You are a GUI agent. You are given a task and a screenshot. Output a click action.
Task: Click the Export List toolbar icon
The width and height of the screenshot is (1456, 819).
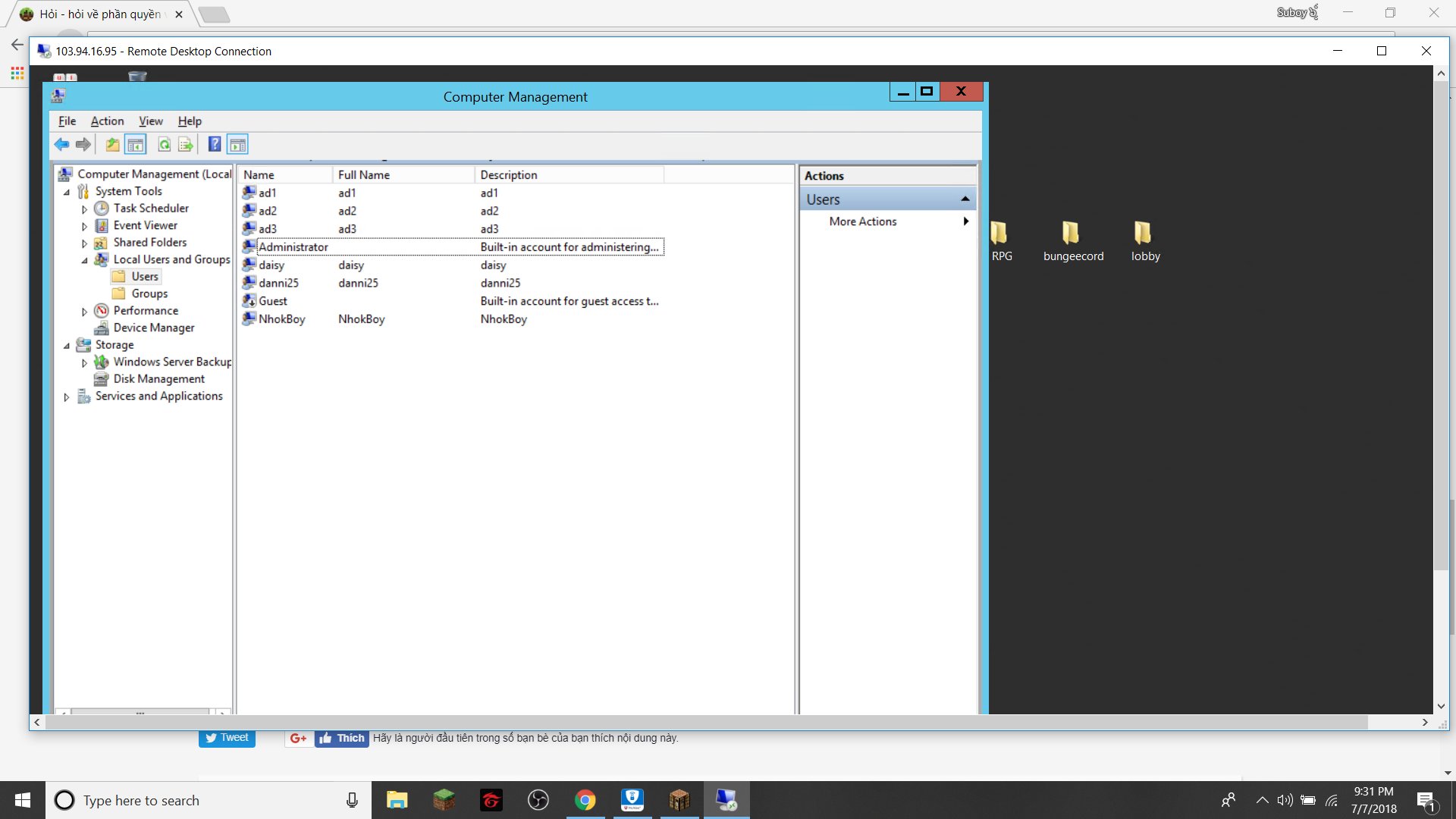(x=186, y=144)
